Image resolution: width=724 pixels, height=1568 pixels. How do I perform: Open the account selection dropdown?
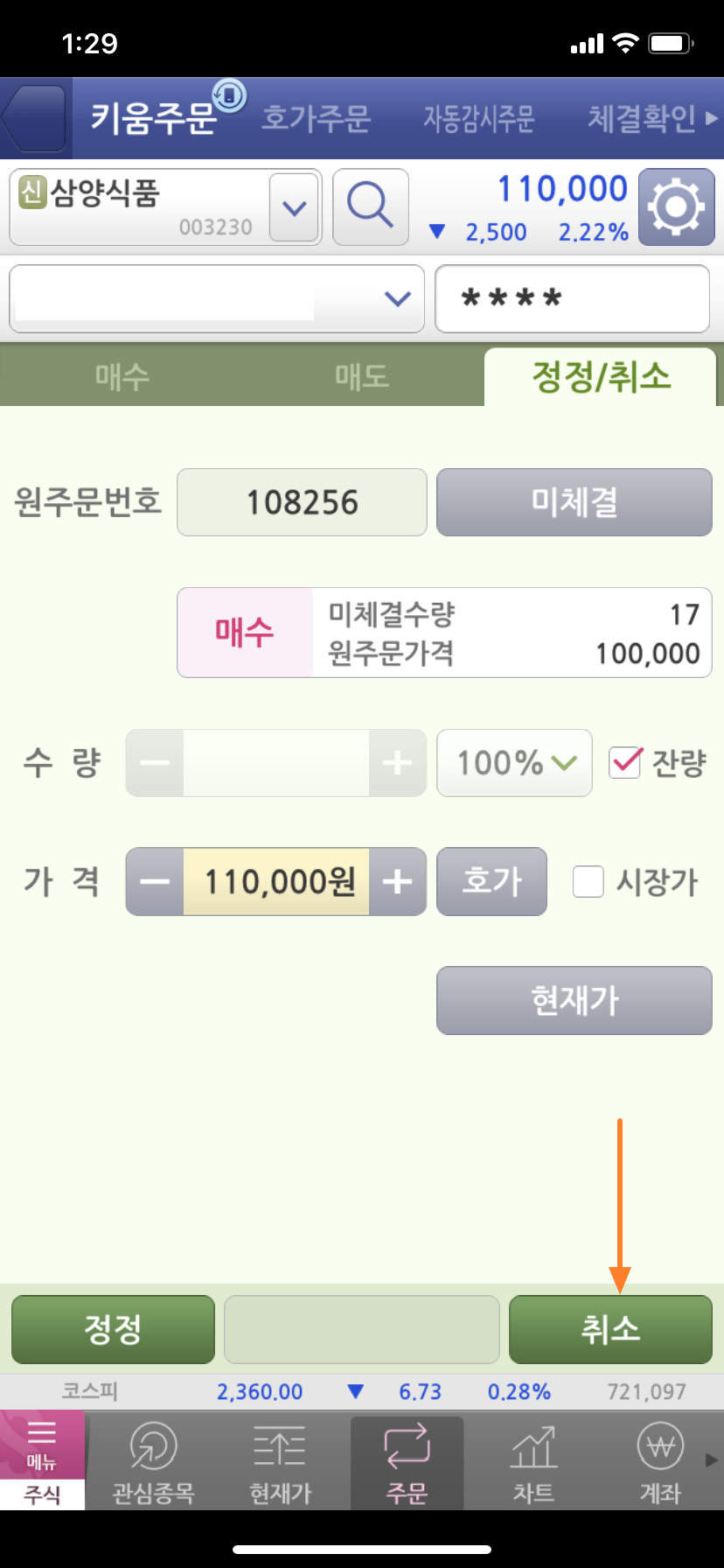pyautogui.click(x=217, y=299)
